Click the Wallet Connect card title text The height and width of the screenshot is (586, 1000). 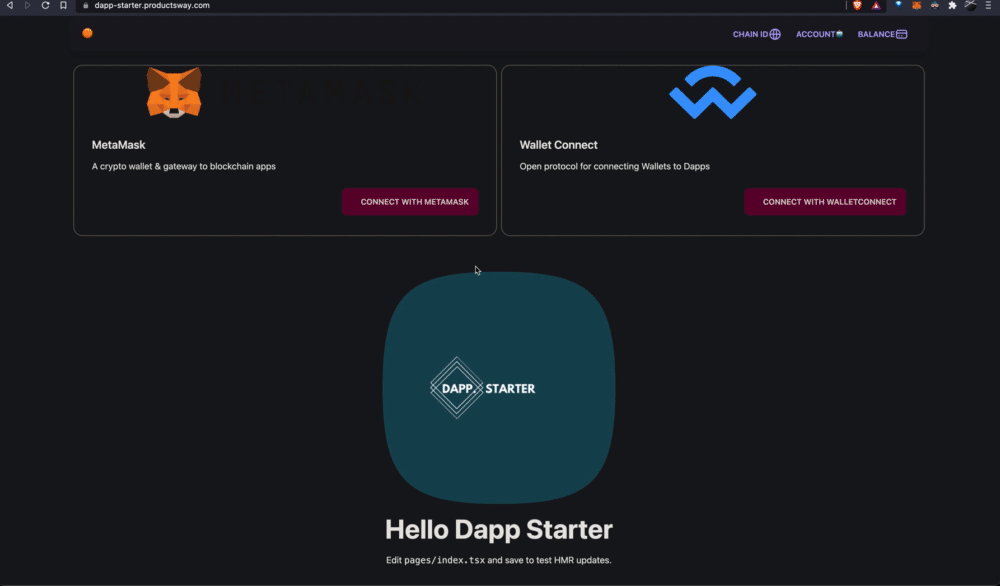pyautogui.click(x=558, y=145)
